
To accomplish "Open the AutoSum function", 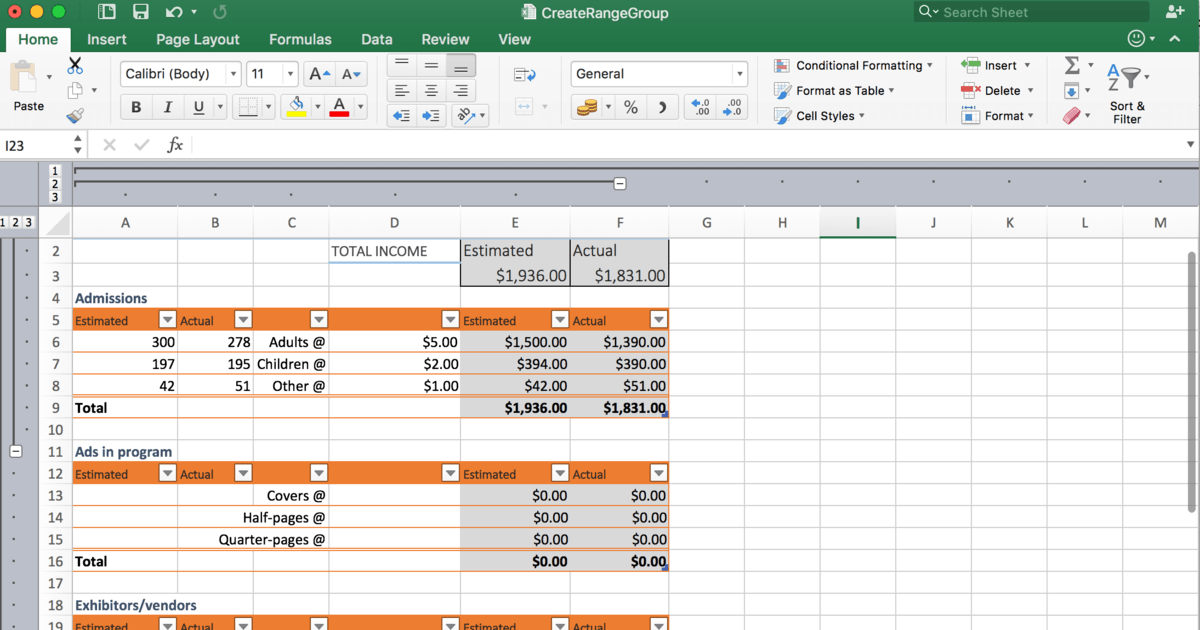I will 1072,65.
